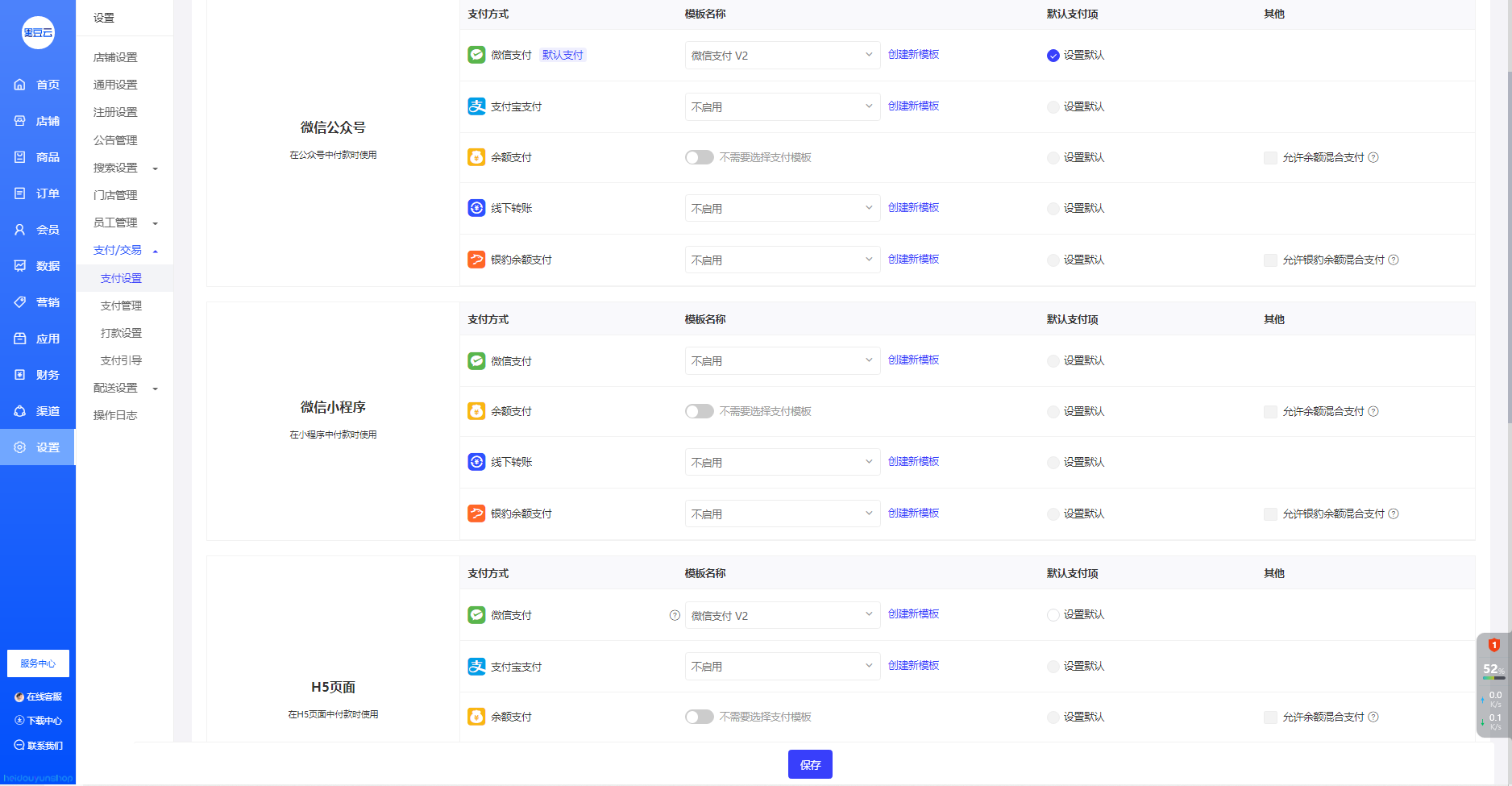This screenshot has width=1512, height=786.
Task: Check 允许余额混合支付 in 微信小程序 section
Action: coord(1270,412)
